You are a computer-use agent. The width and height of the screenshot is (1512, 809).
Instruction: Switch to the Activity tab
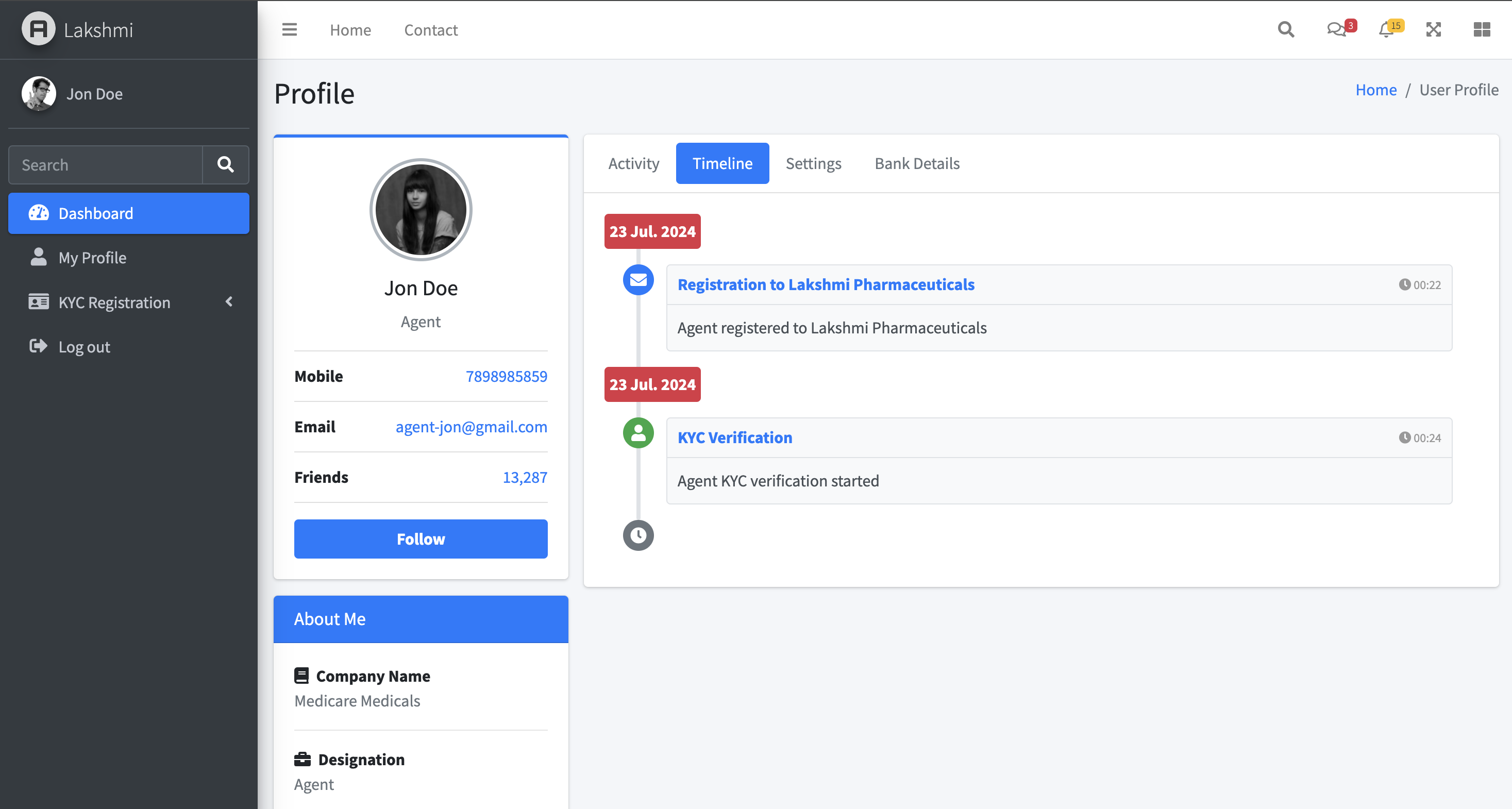click(633, 163)
